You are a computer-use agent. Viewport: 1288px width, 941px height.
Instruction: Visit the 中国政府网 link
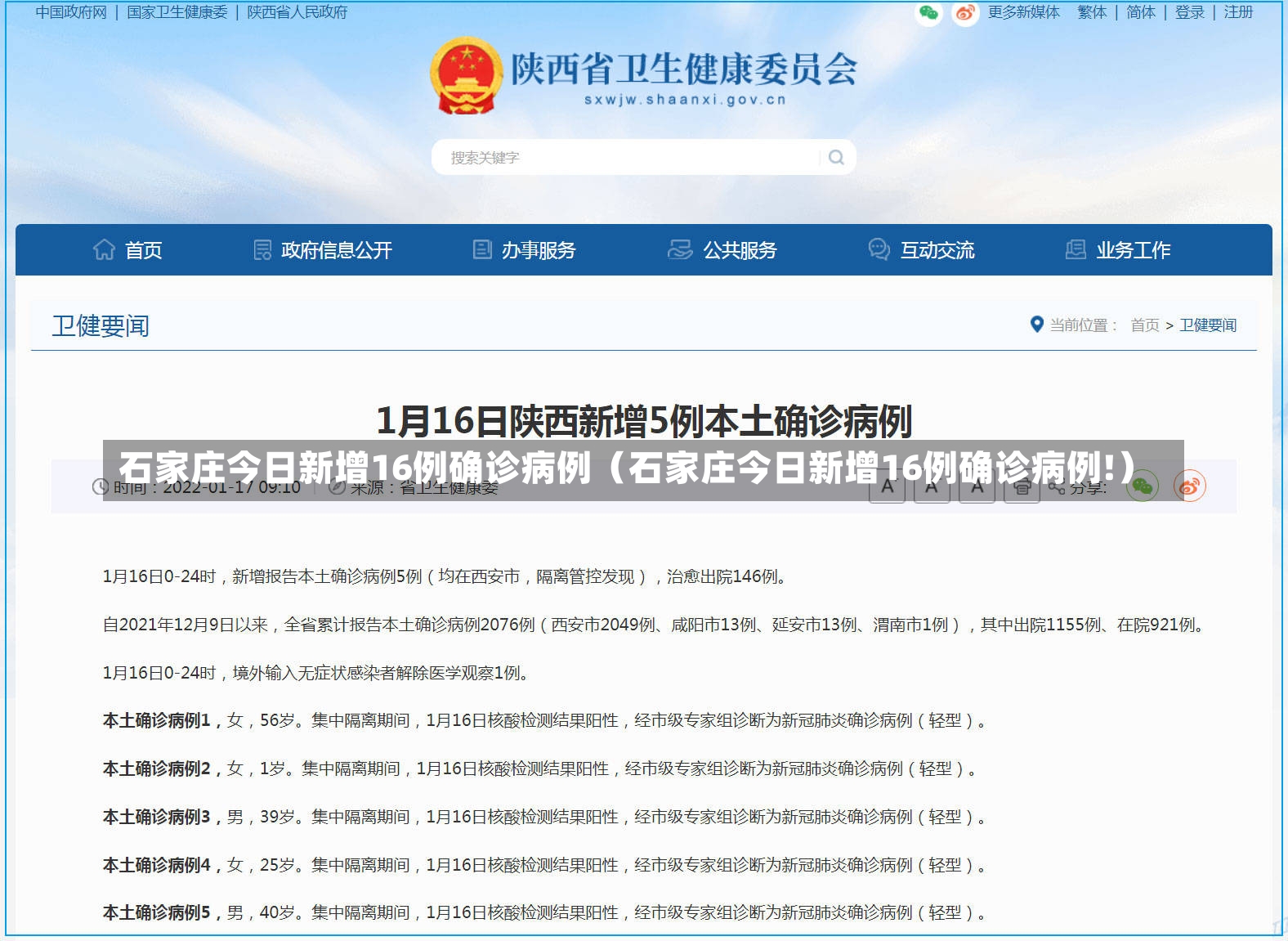71,12
